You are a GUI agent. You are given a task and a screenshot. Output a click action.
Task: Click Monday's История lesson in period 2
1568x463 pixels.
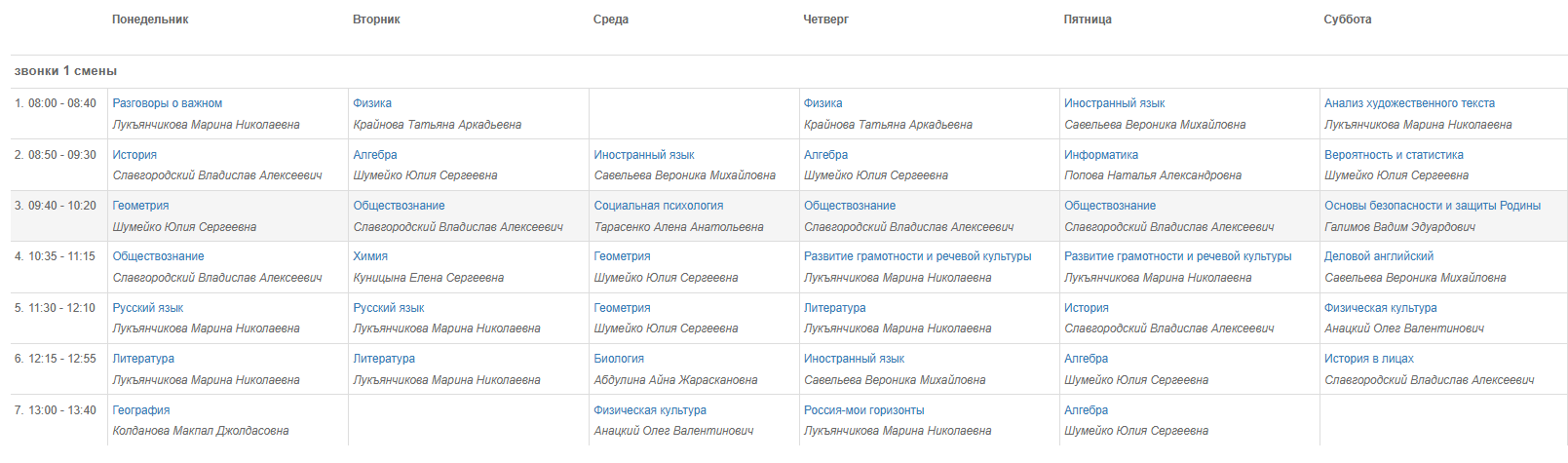(134, 155)
